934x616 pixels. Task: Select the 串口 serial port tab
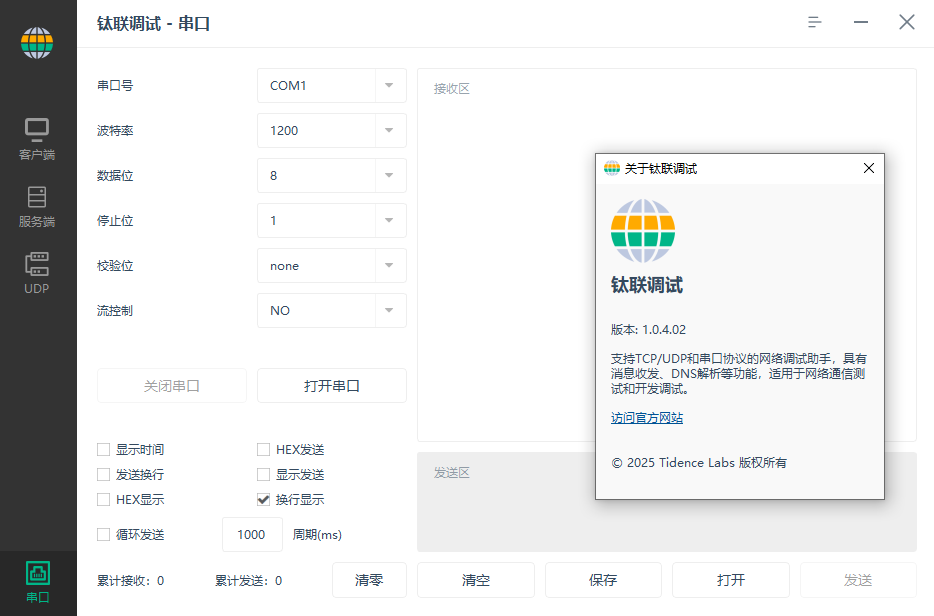(x=38, y=583)
